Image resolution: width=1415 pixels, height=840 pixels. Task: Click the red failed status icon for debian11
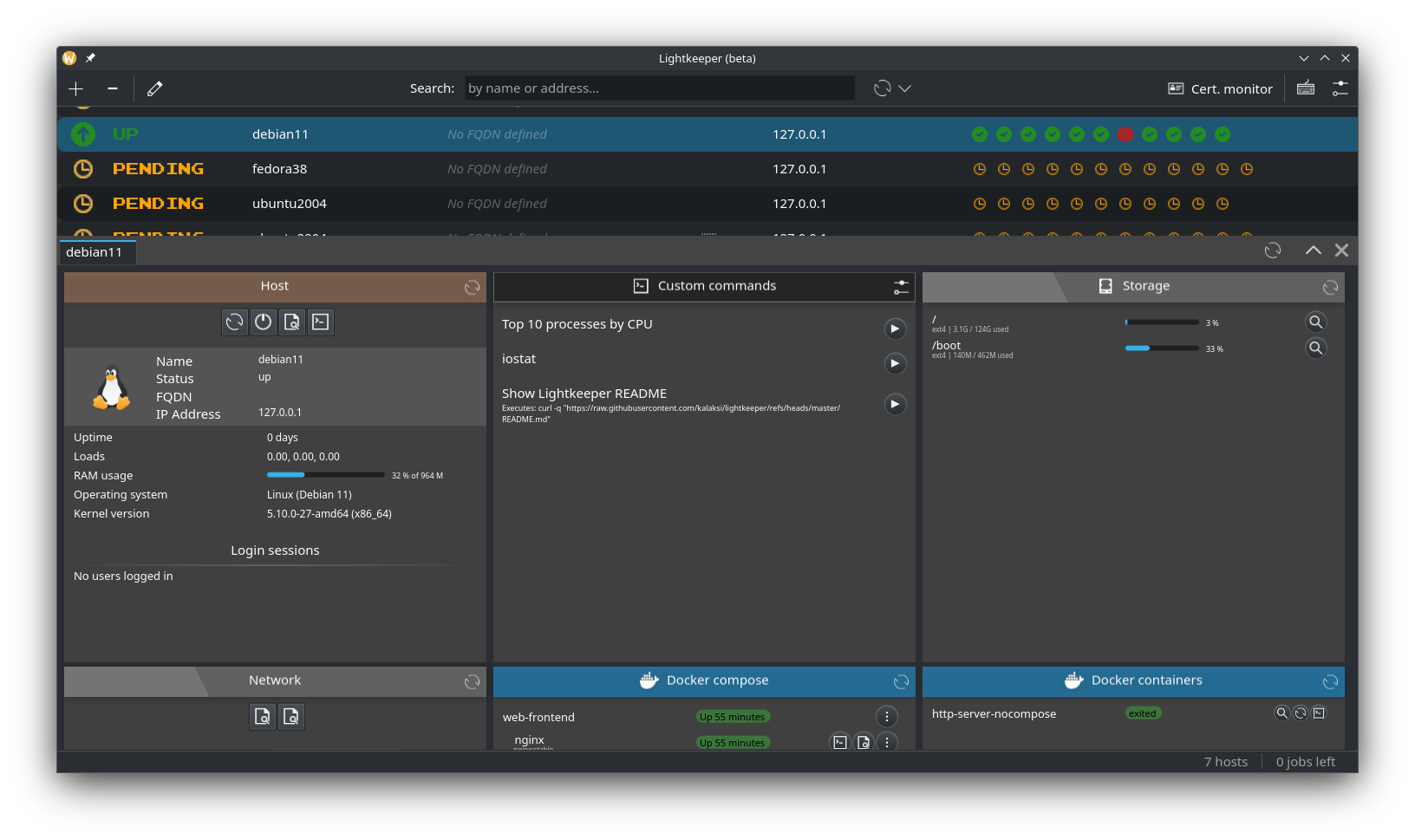(x=1125, y=134)
